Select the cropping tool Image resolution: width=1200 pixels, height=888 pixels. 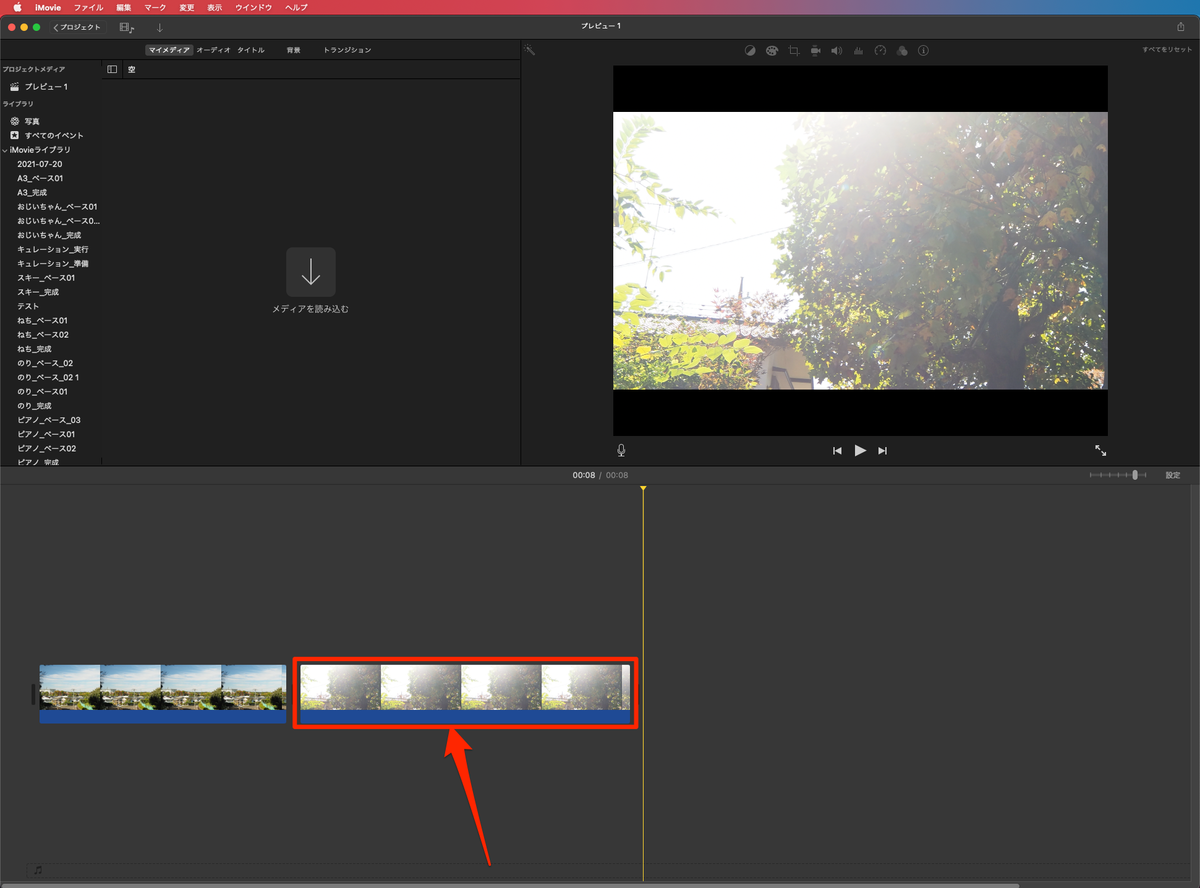coord(794,50)
